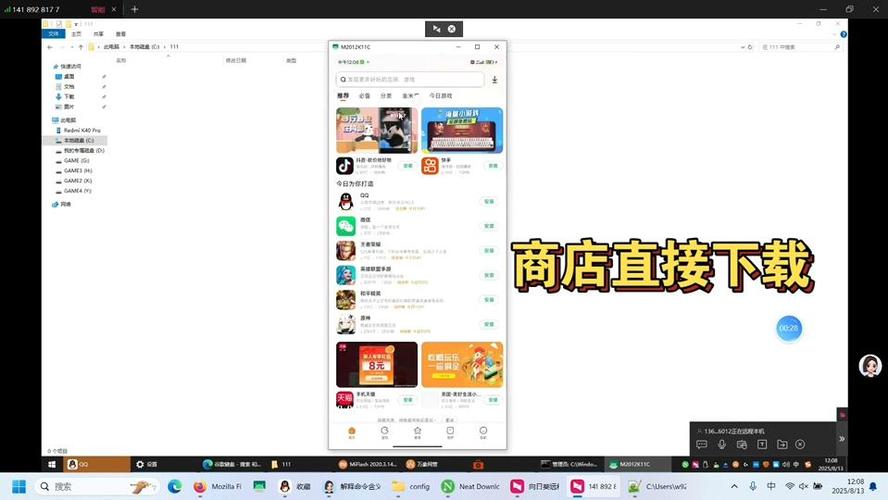Open the downloads arrow icon beside search
This screenshot has height=500, width=888.
(494, 80)
